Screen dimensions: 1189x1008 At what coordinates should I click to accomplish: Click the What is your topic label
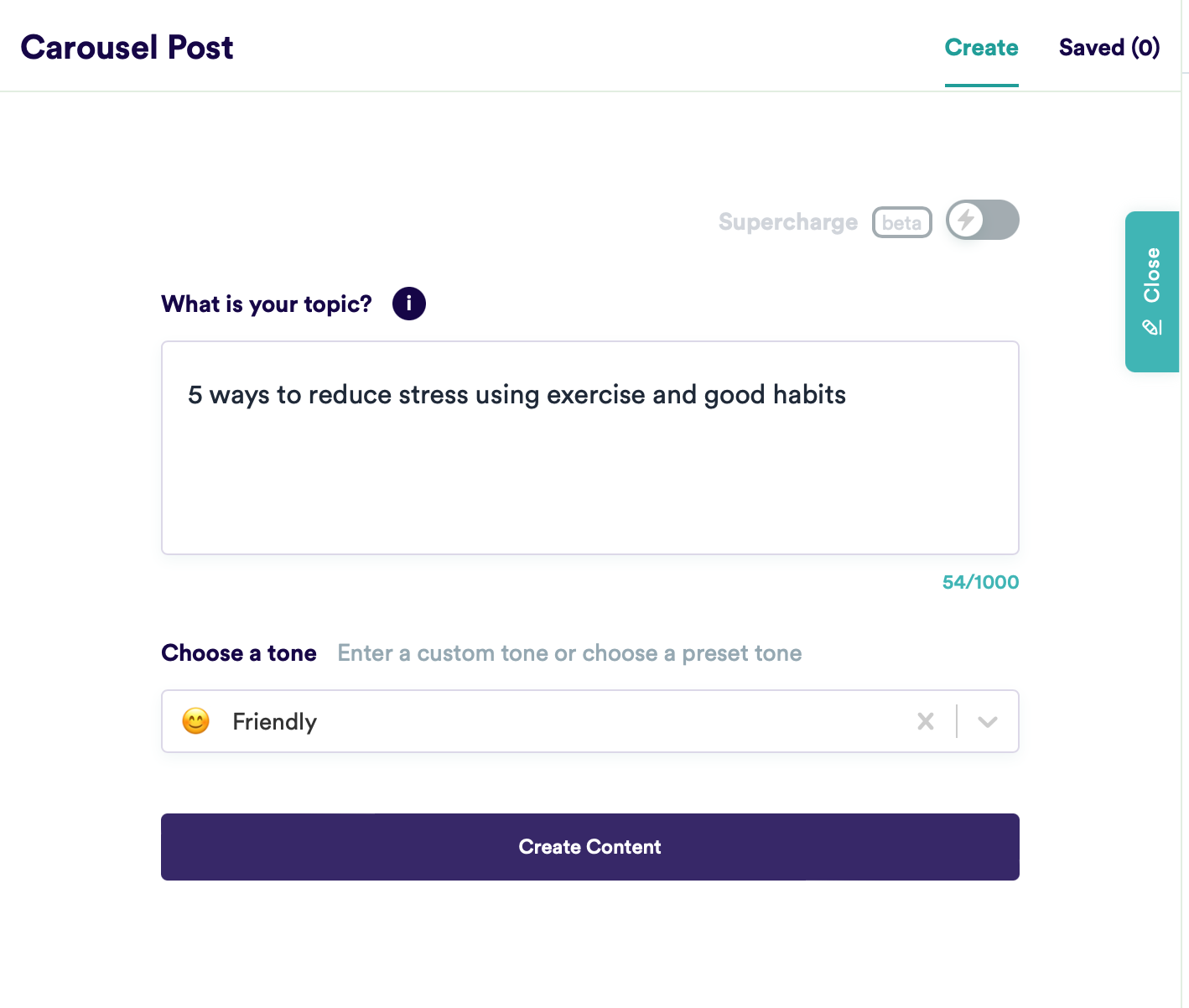point(267,304)
